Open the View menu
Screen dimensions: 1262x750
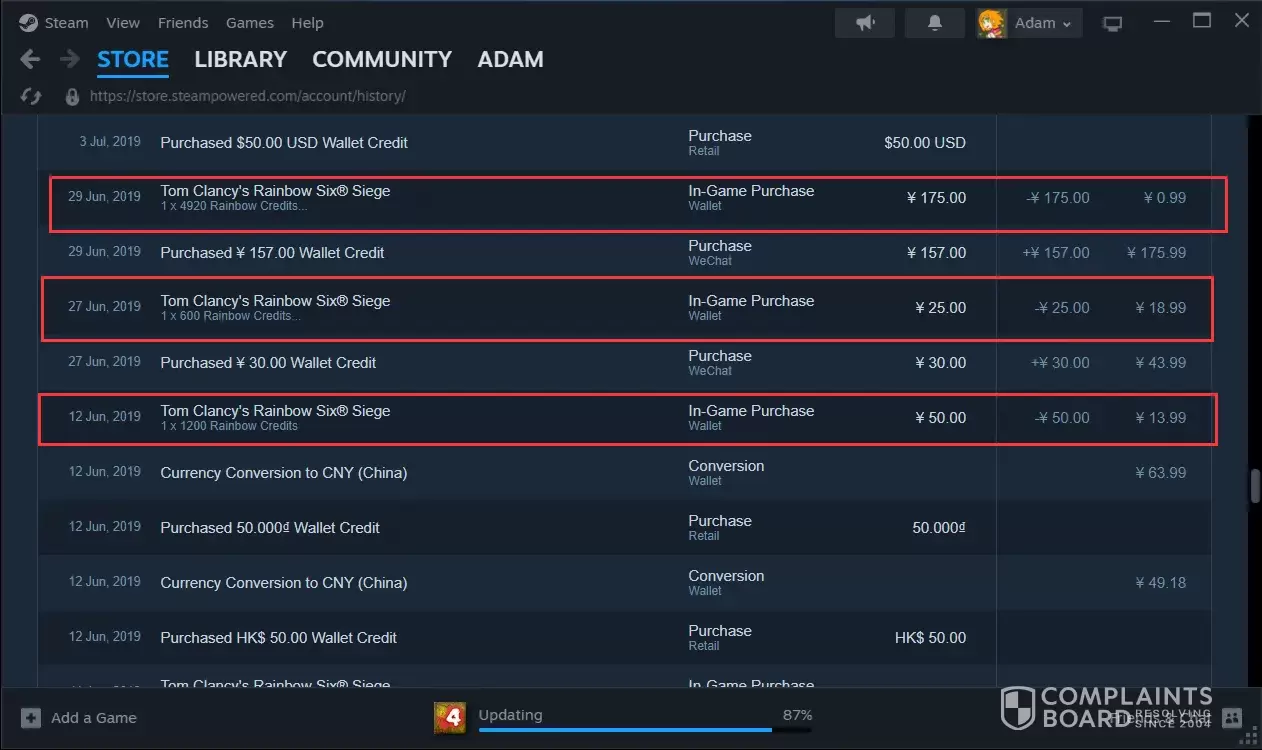click(x=123, y=23)
